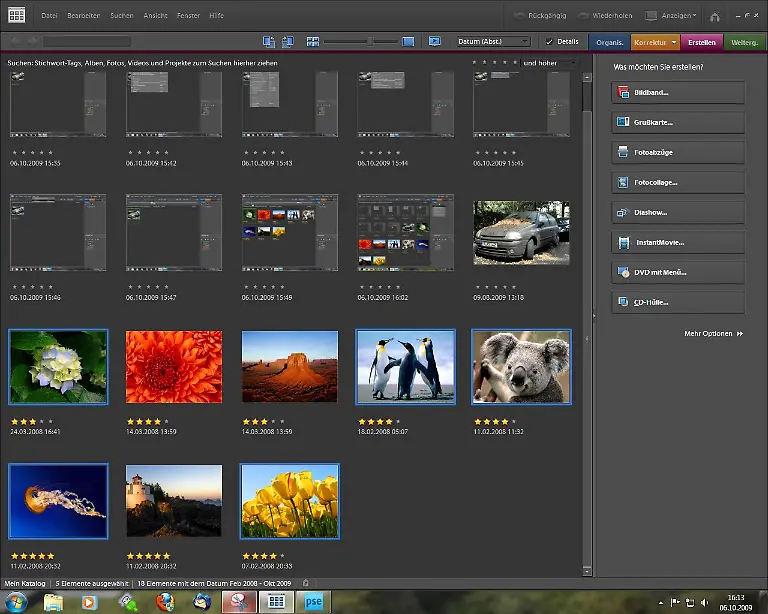Image resolution: width=768 pixels, height=614 pixels.
Task: Click the Organizer grid icon at top left
Action: pos(17,16)
